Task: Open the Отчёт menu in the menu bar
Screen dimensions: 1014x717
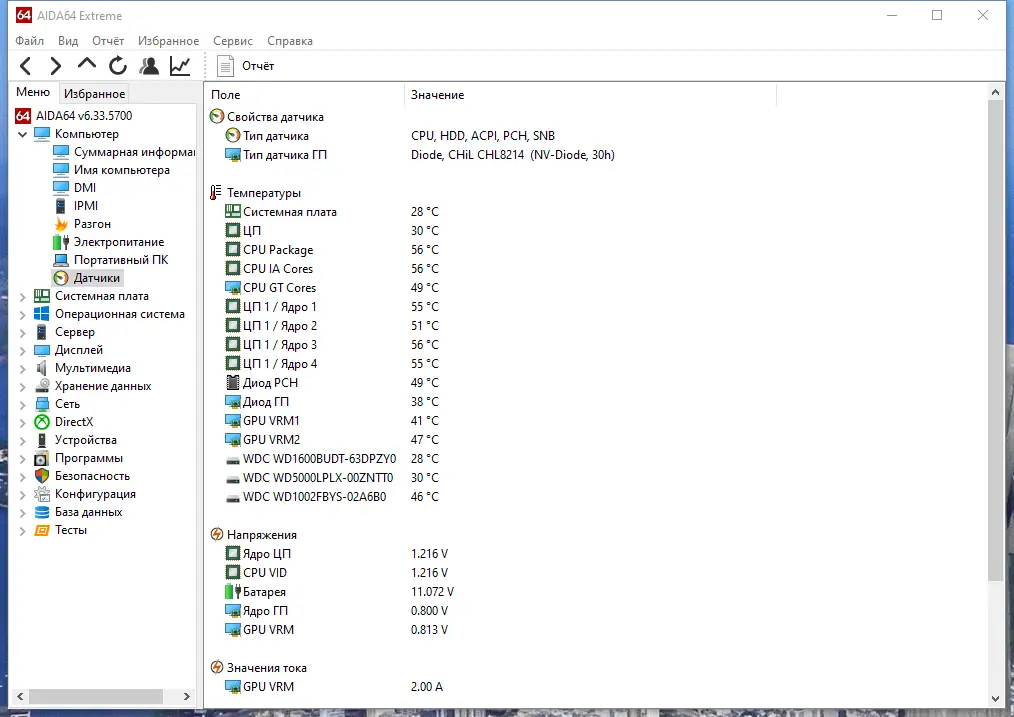Action: pos(108,41)
